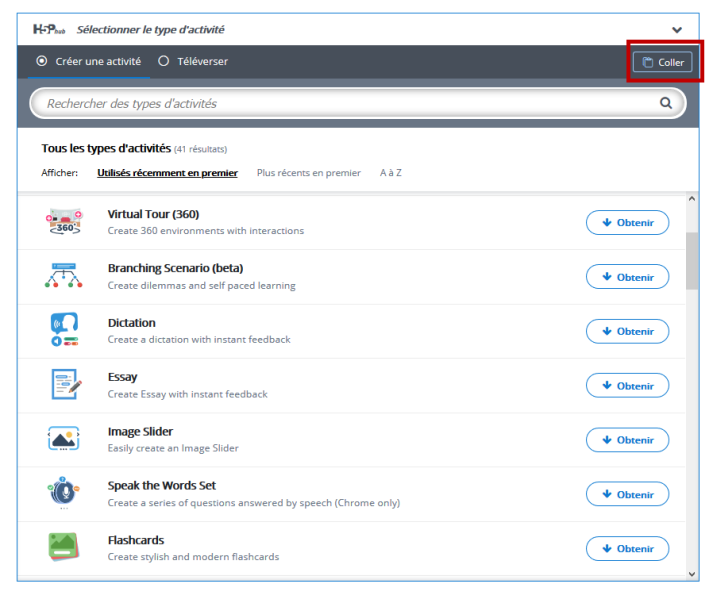This screenshot has width=713, height=599.
Task: Click Obtenir for Dictation
Action: 628,331
